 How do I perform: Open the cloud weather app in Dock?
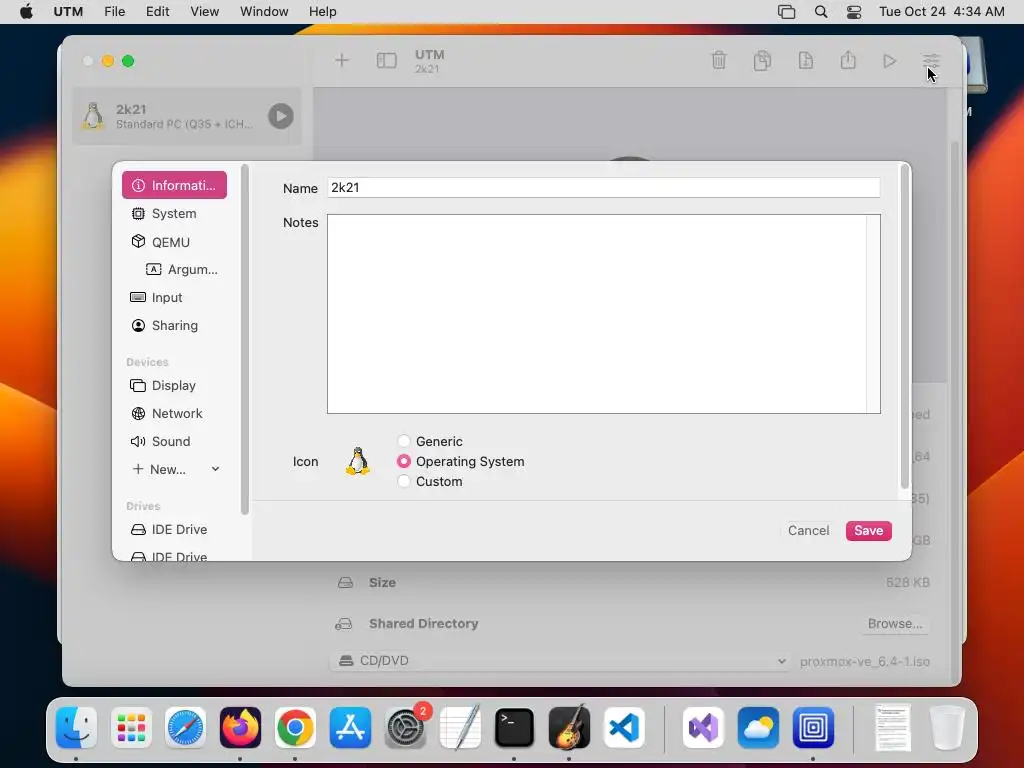point(758,728)
